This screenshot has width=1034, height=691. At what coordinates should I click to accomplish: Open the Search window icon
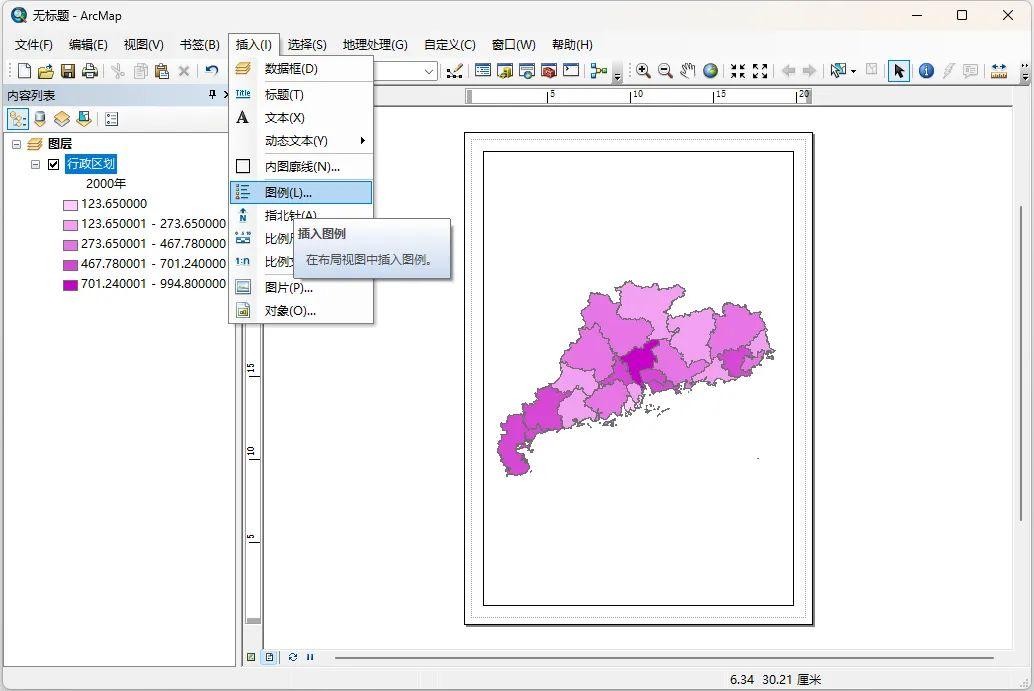point(527,71)
